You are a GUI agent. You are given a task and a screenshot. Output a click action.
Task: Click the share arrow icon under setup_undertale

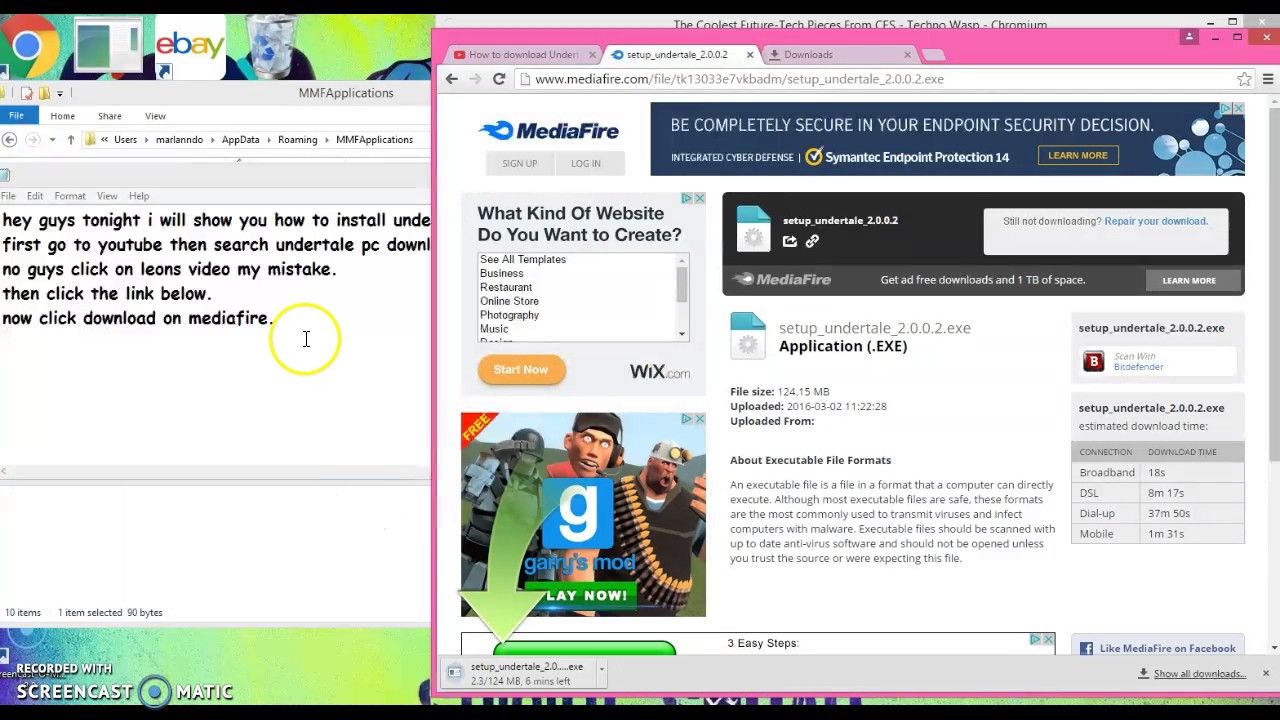coord(789,241)
